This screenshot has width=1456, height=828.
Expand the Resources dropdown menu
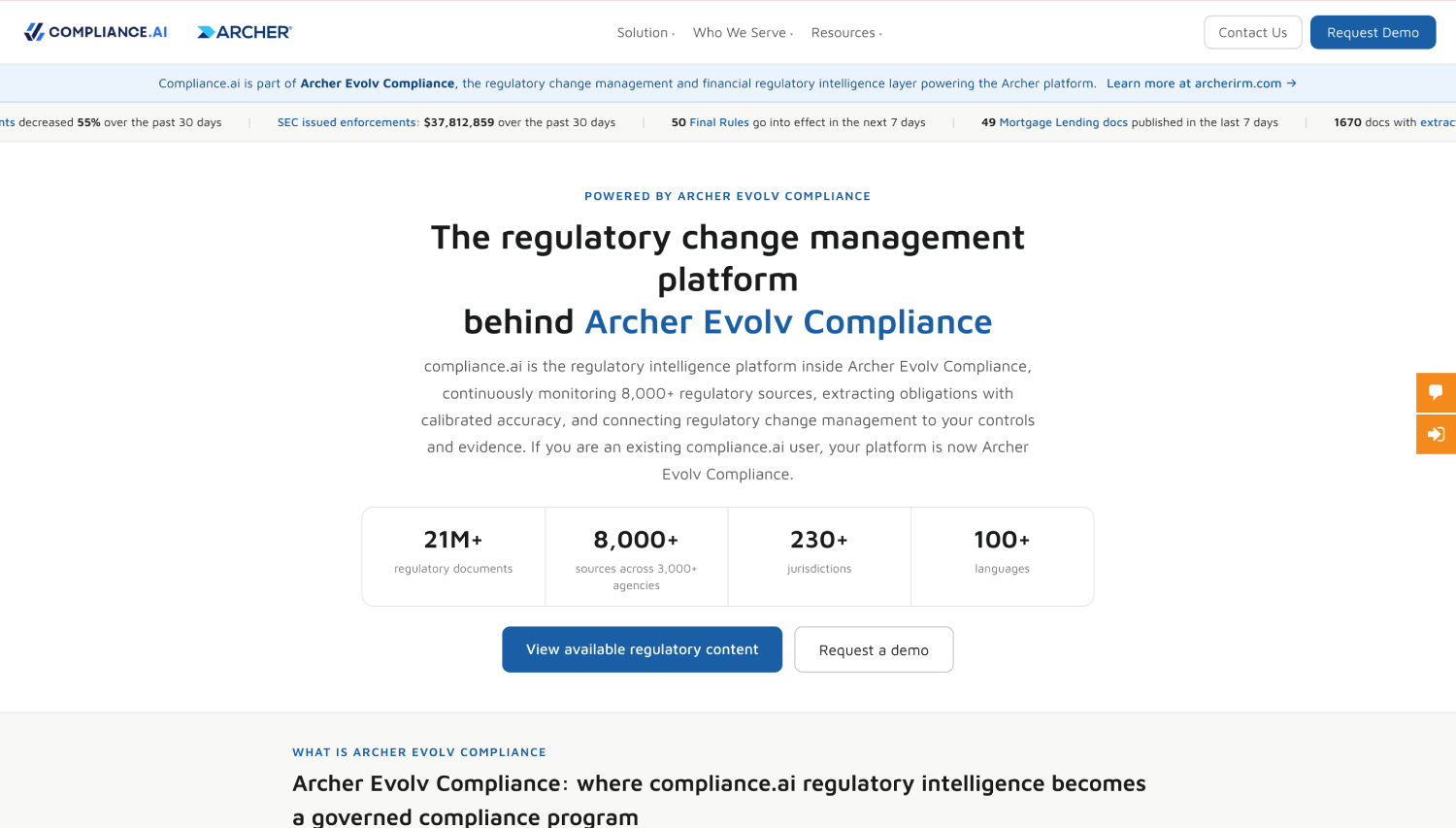(846, 33)
